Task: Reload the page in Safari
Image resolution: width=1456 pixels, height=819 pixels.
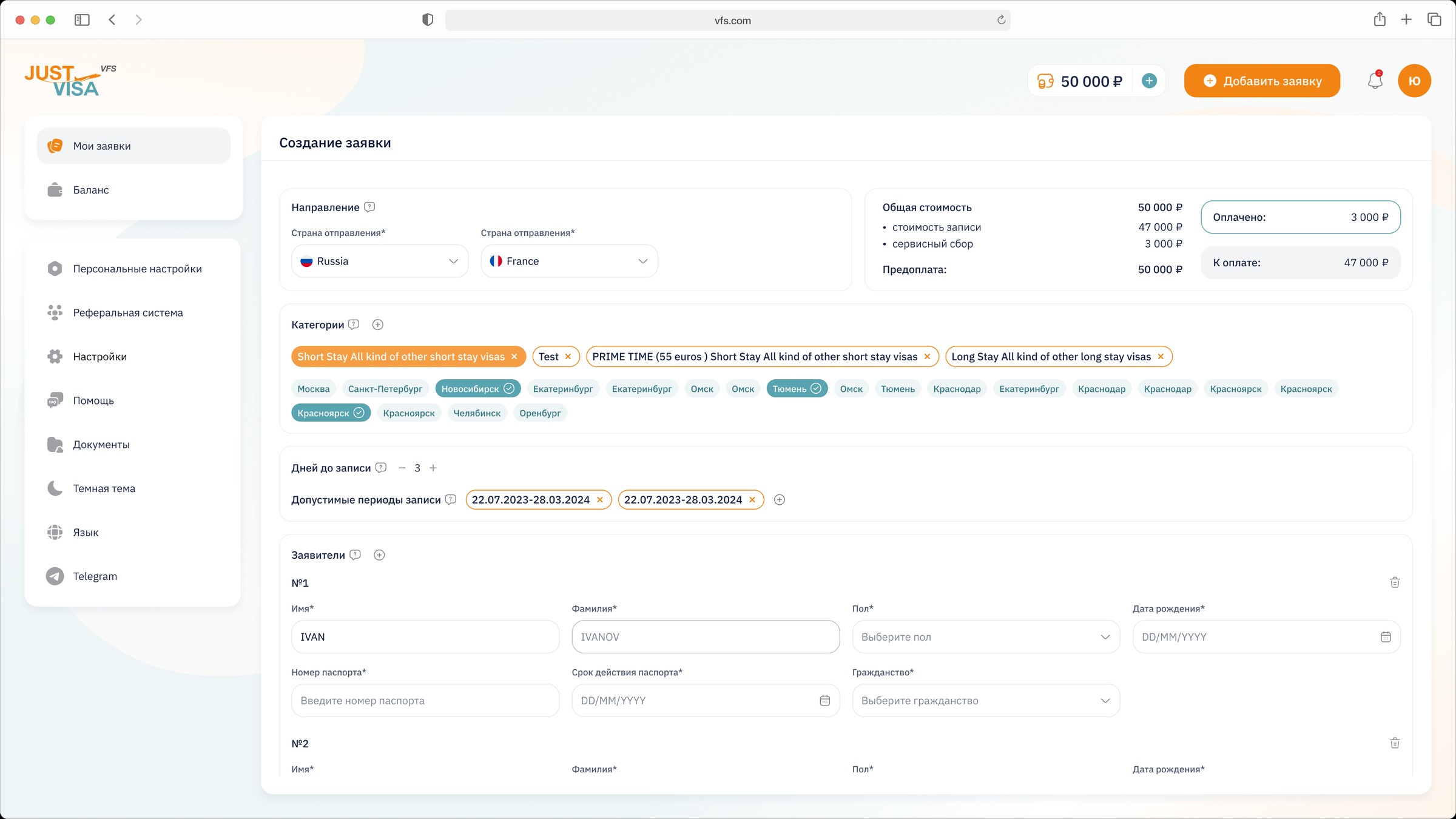Action: (1001, 20)
